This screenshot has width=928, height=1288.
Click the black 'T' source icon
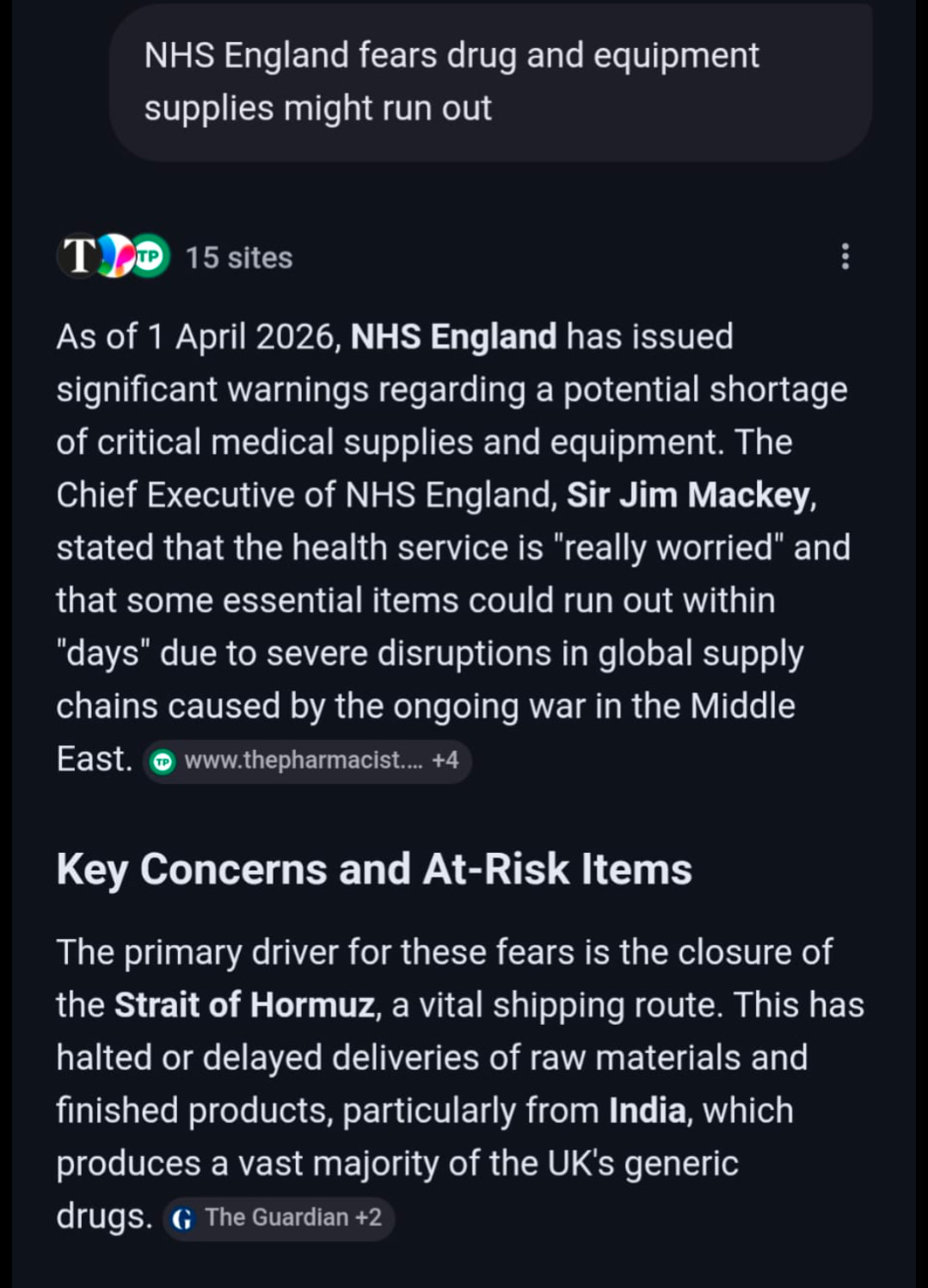coord(80,256)
